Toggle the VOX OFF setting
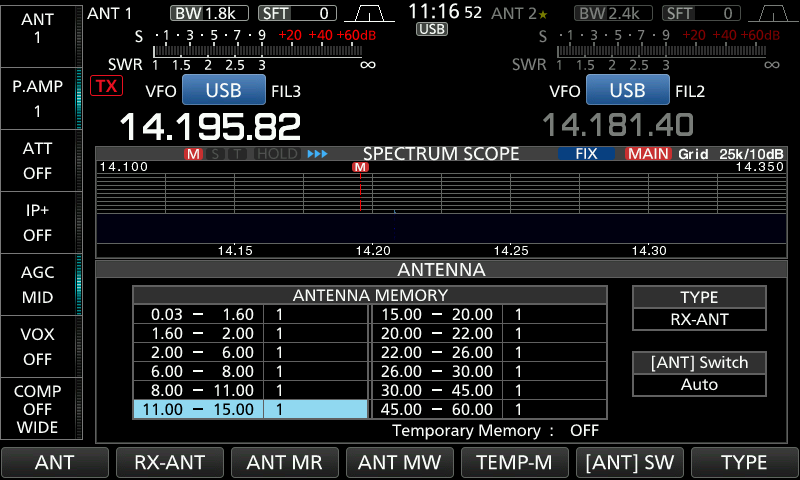The image size is (800, 480). point(38,346)
